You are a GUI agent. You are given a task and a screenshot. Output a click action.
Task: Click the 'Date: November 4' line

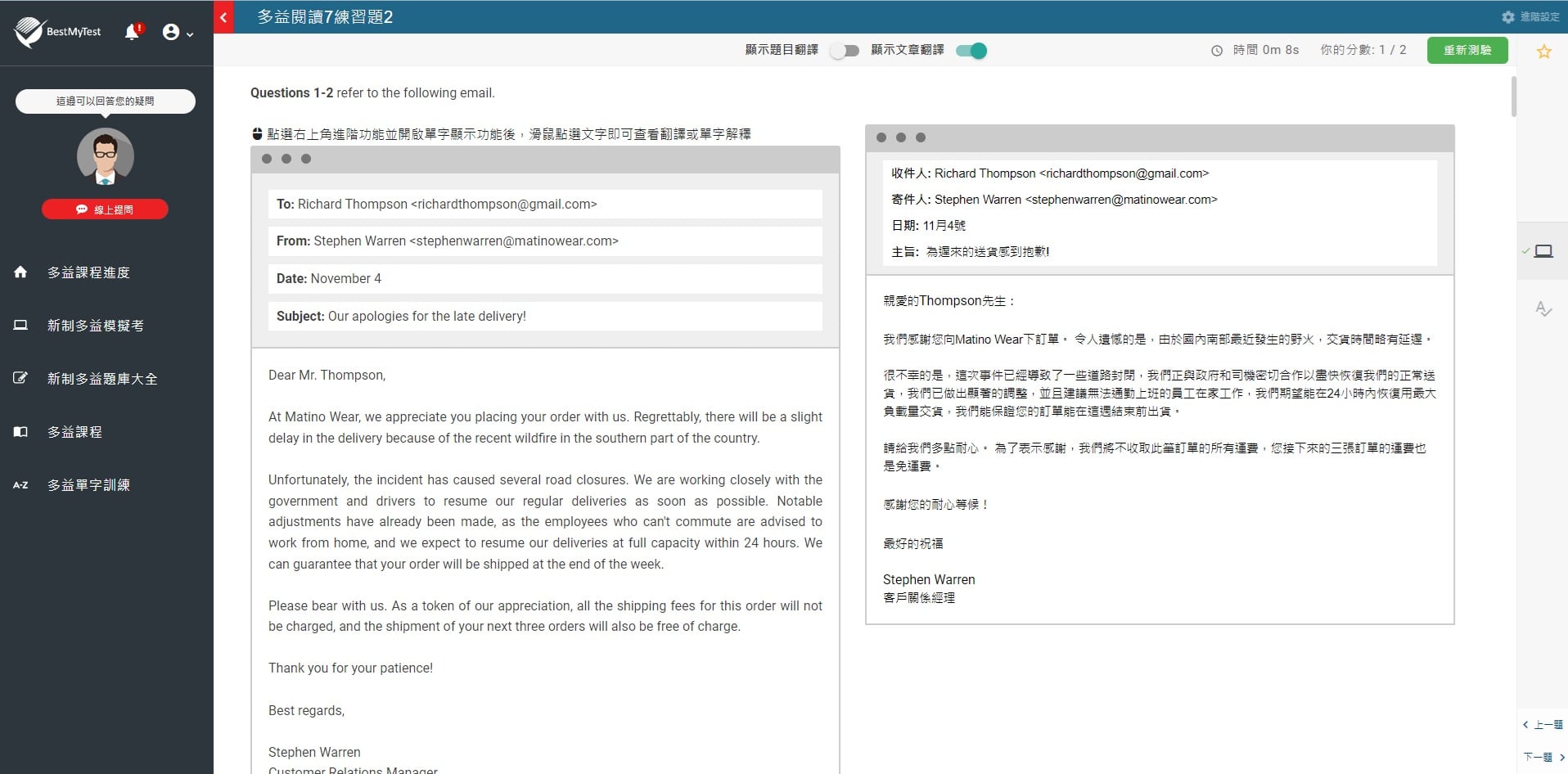[545, 278]
